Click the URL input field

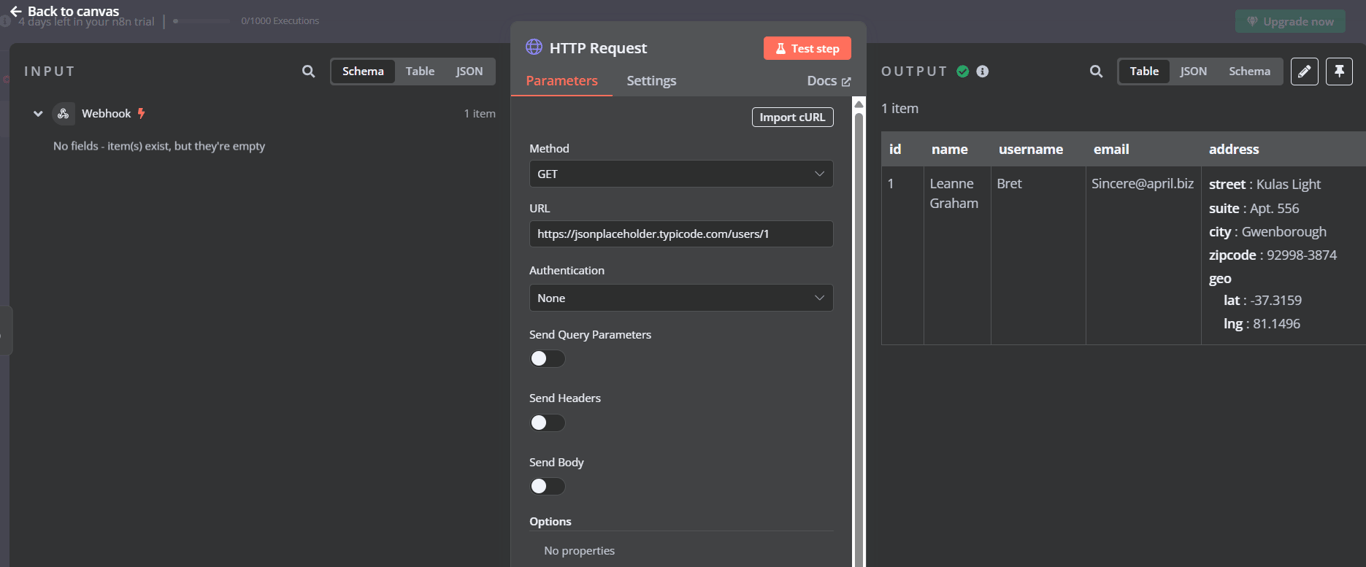[681, 234]
